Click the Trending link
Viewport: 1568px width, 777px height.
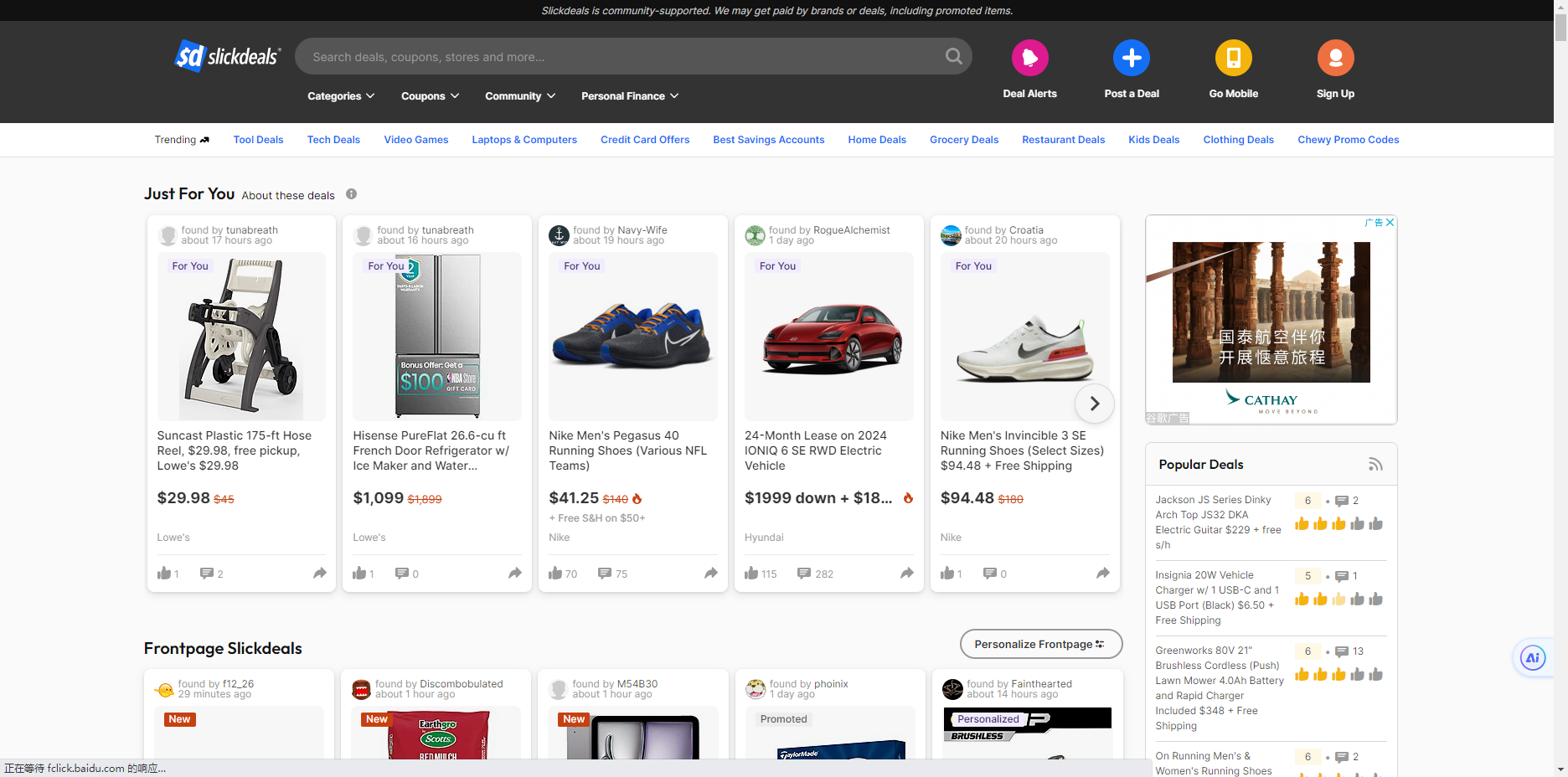point(182,140)
